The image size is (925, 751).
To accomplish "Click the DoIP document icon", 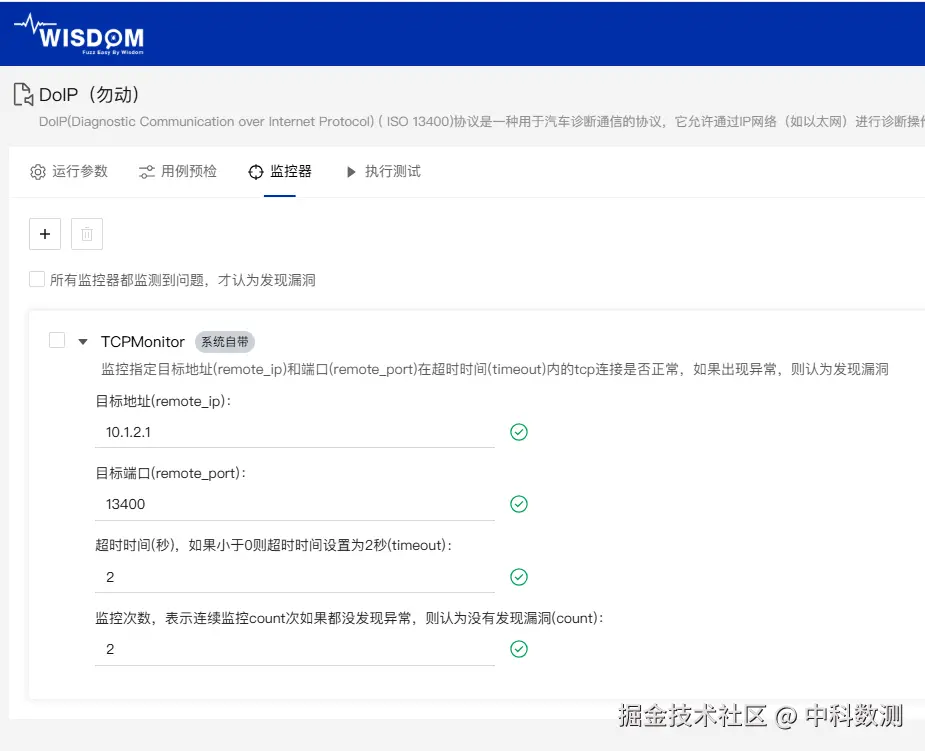I will 24,94.
